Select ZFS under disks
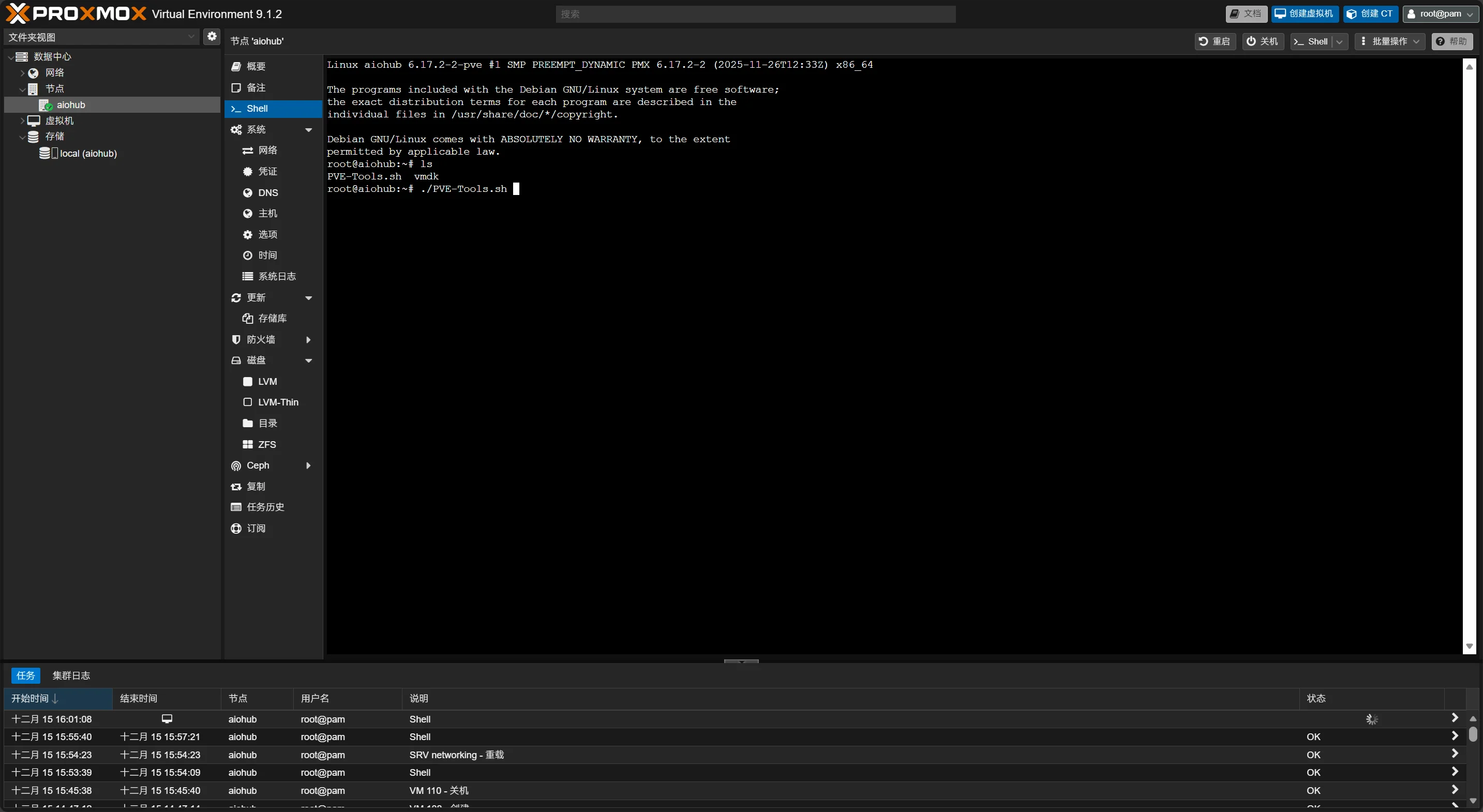The image size is (1483, 812). 266,444
